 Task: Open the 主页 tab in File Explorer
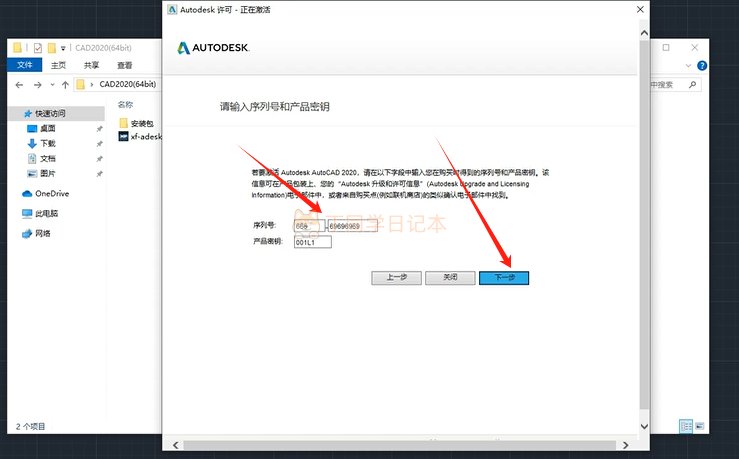coord(58,65)
